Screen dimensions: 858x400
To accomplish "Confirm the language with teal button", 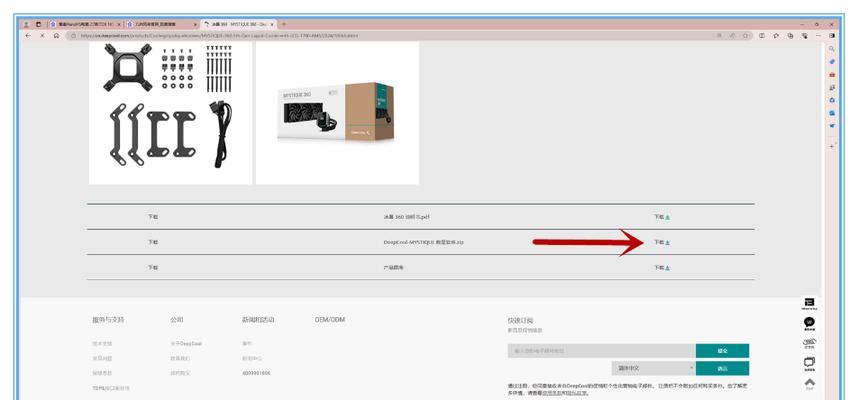I will (722, 368).
